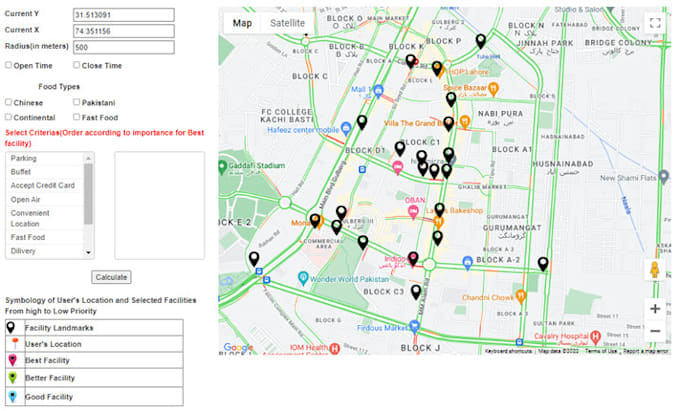This screenshot has width=680, height=411.
Task: Click Hafeez center mobile shop icon
Action: (x=346, y=128)
